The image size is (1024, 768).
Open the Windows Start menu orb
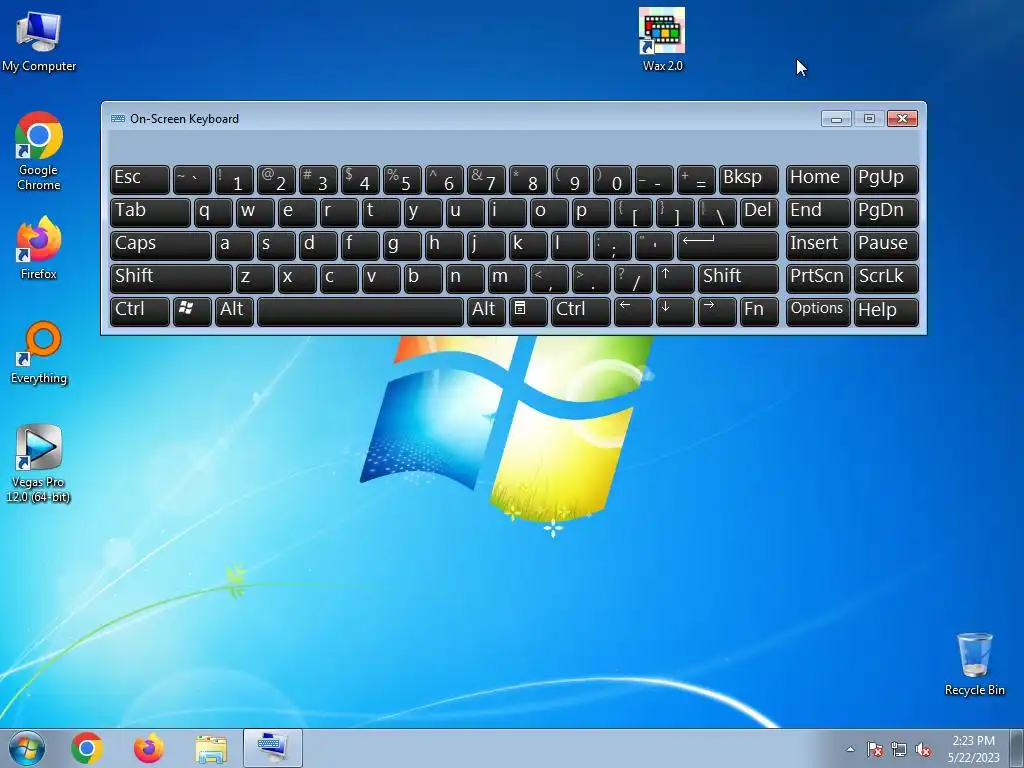click(27, 748)
